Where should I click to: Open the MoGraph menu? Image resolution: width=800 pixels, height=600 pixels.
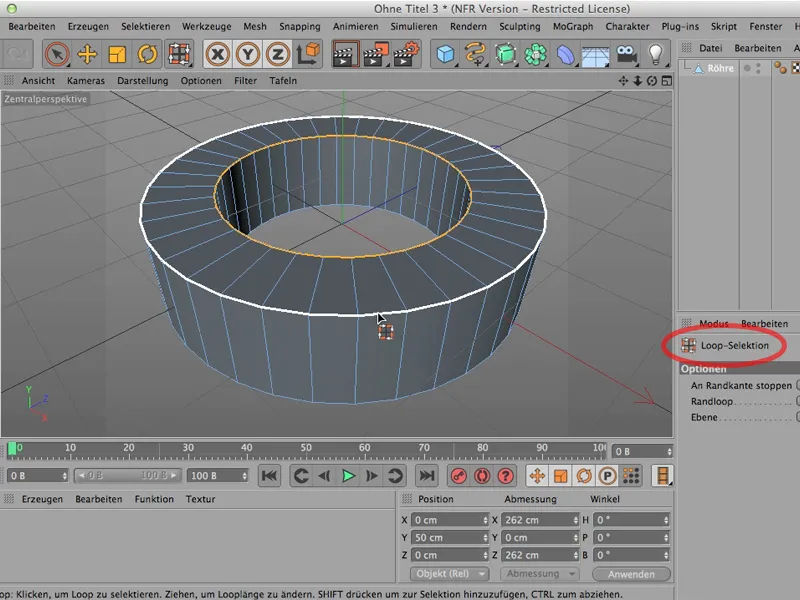pos(573,27)
